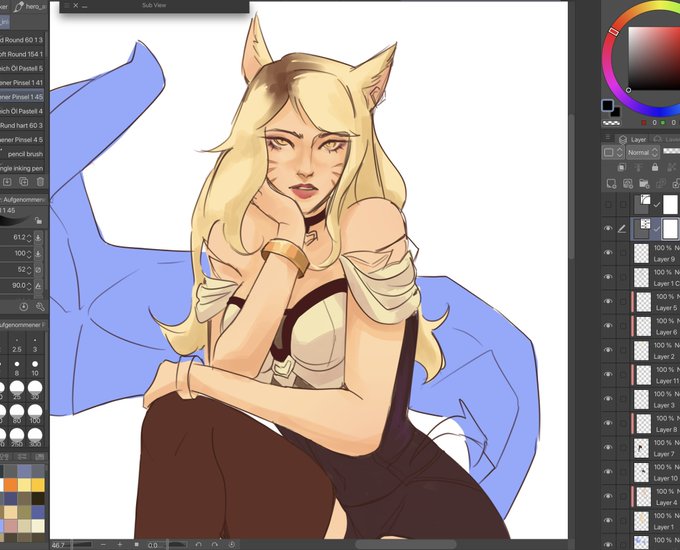
Task: Delete the selected sub tool
Action: click(40, 182)
